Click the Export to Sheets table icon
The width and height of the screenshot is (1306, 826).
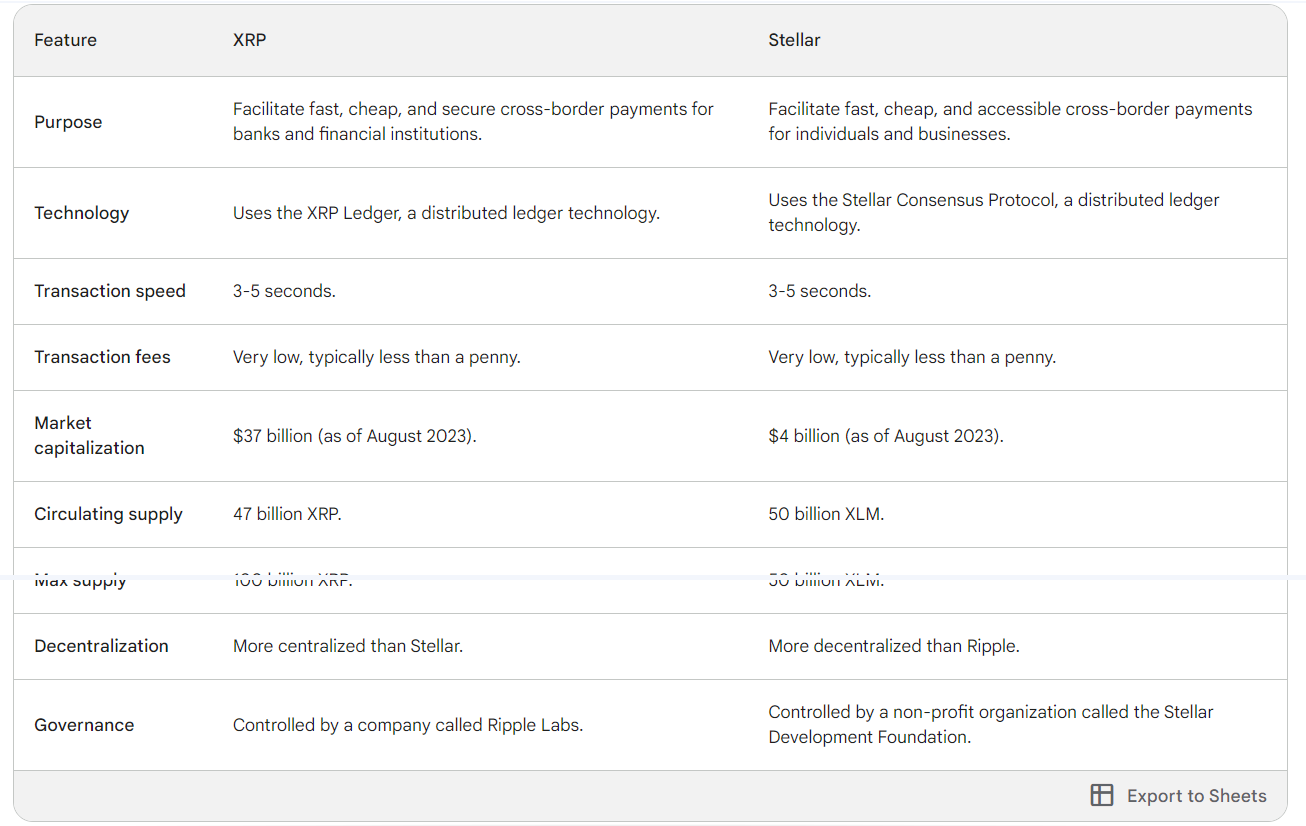tap(1101, 795)
